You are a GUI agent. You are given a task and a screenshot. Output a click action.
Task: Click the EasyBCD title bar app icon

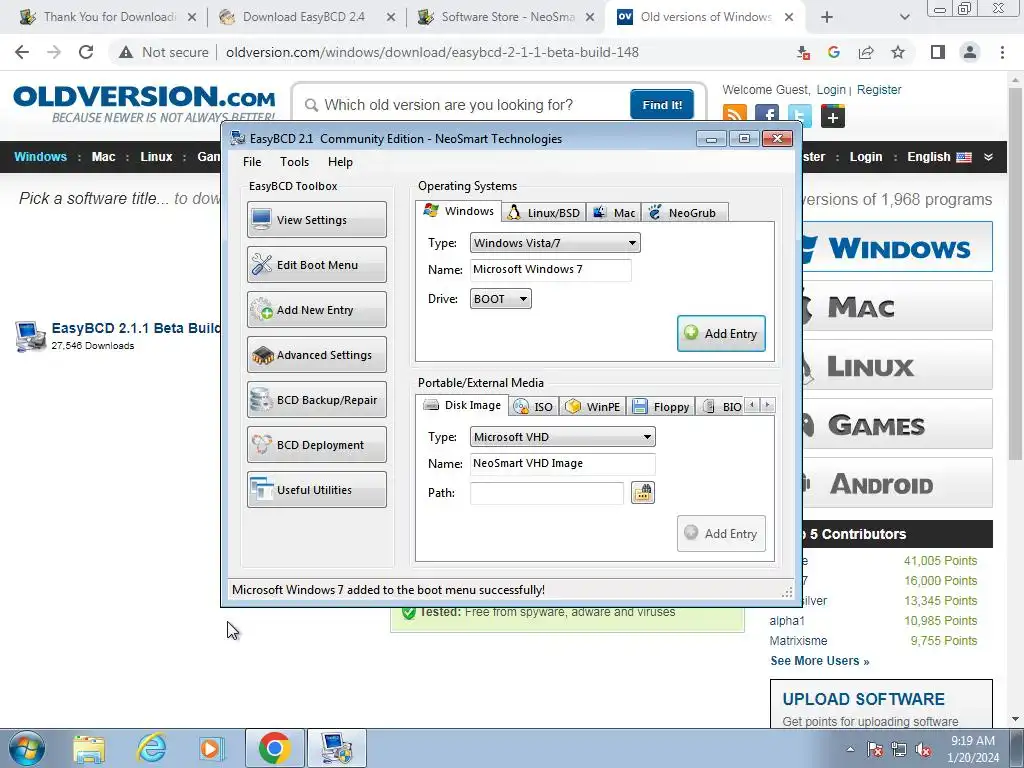238,138
